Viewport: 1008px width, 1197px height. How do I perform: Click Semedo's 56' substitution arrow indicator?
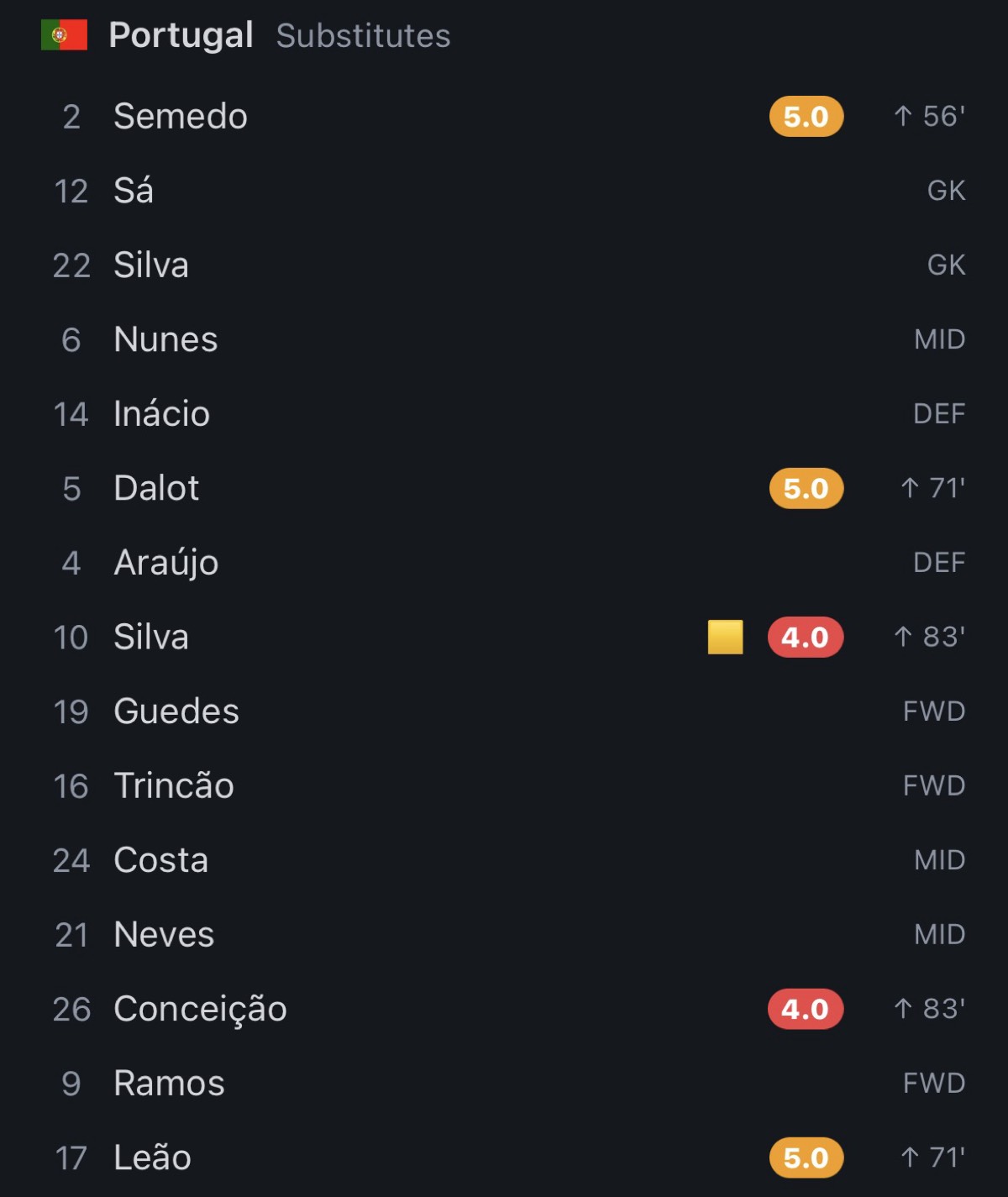click(929, 116)
